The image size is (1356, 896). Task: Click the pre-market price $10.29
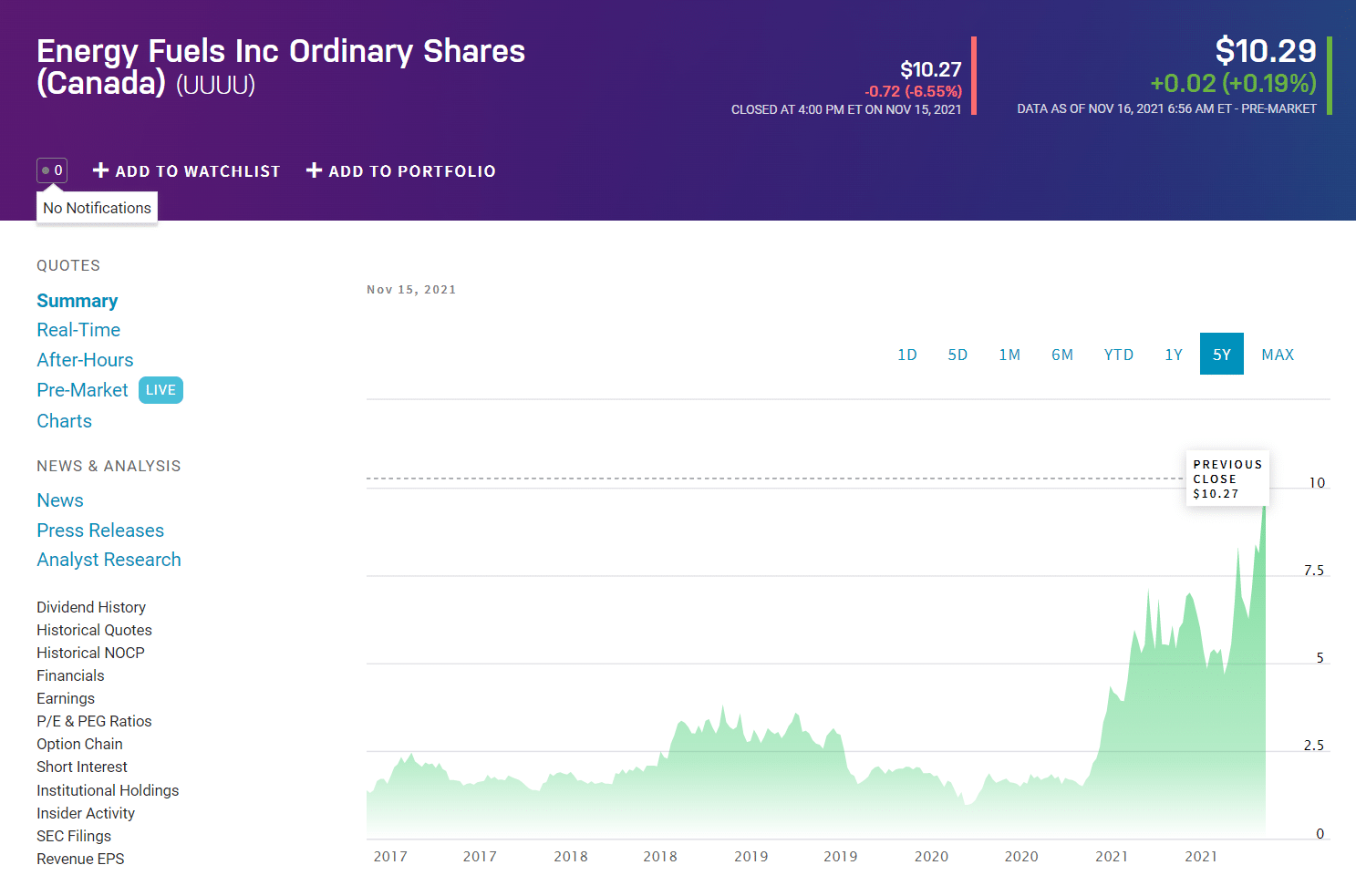(1266, 50)
